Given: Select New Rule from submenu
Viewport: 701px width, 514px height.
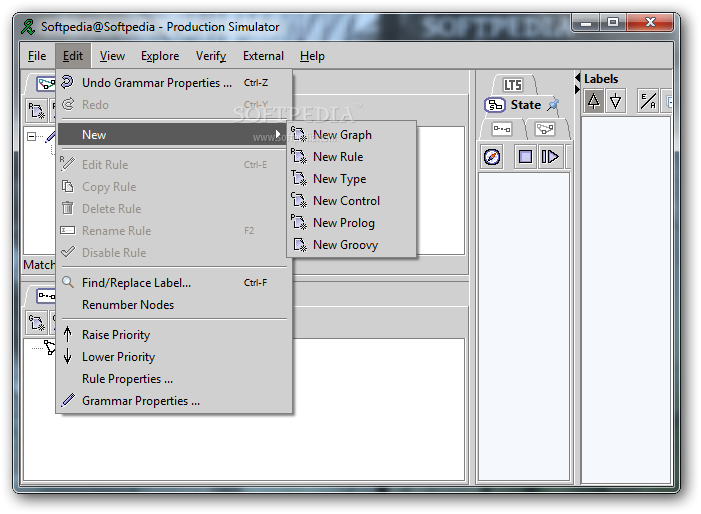Looking at the screenshot, I should [351, 157].
